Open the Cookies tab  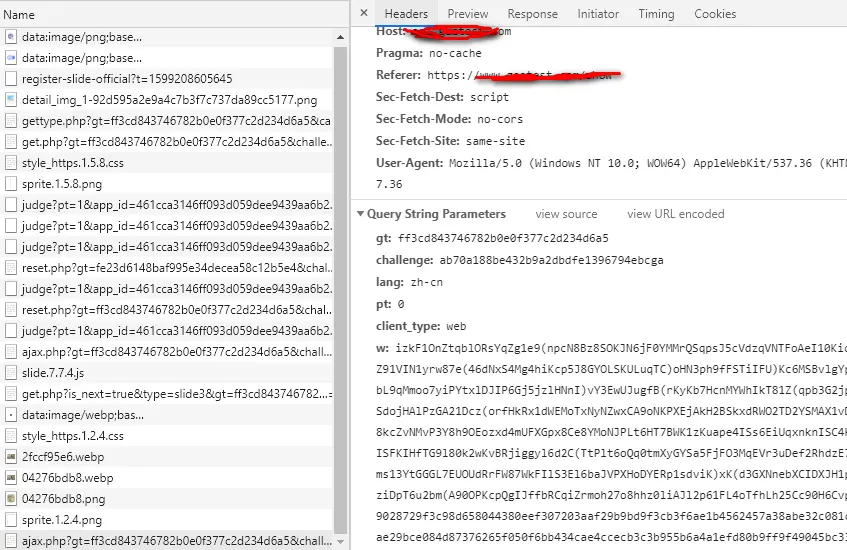[715, 14]
